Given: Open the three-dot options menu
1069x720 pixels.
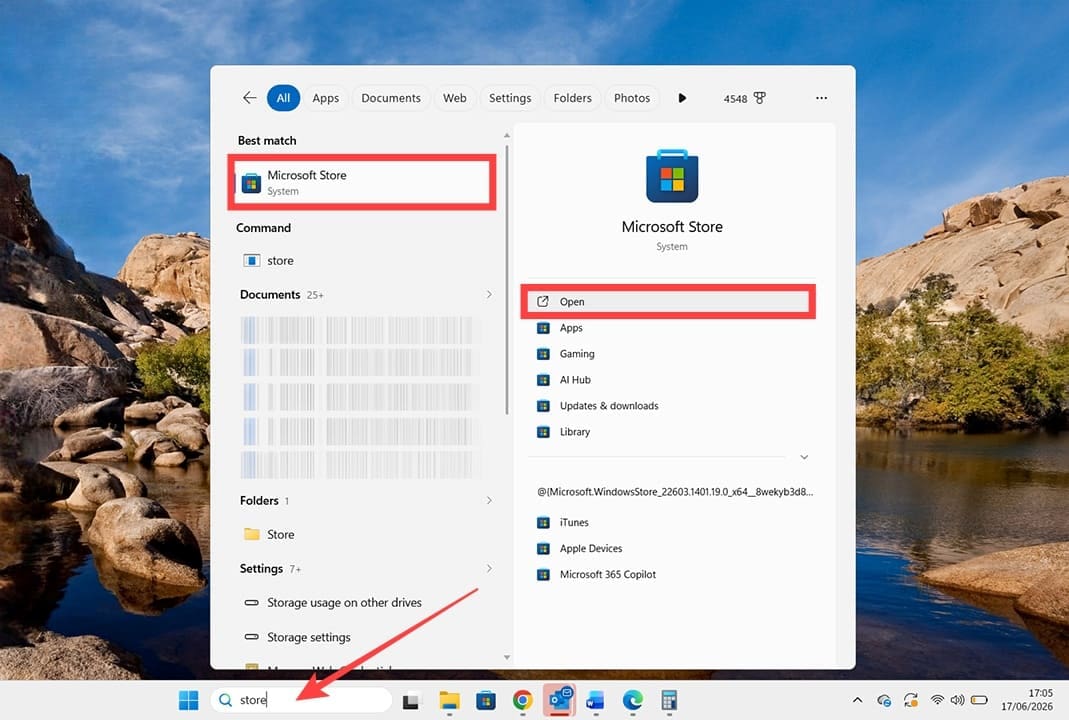Looking at the screenshot, I should point(822,98).
